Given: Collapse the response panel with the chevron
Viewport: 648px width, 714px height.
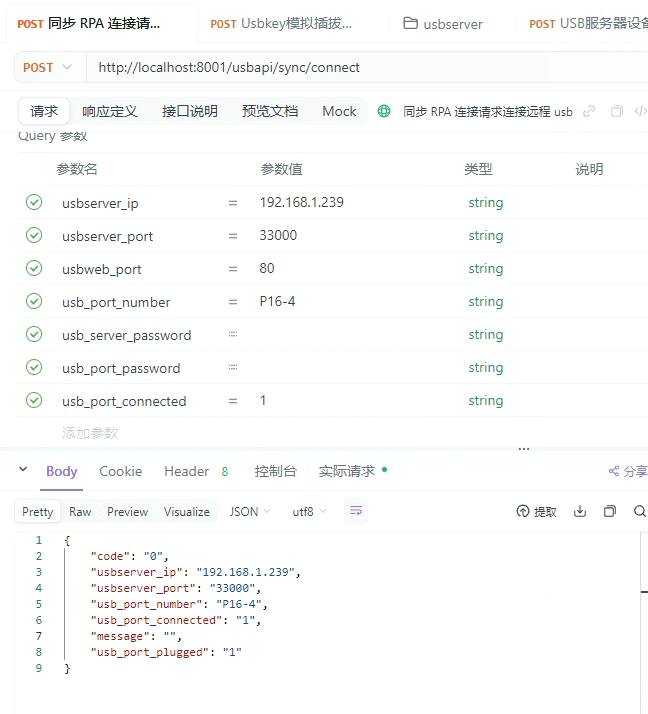Looking at the screenshot, I should [23, 470].
